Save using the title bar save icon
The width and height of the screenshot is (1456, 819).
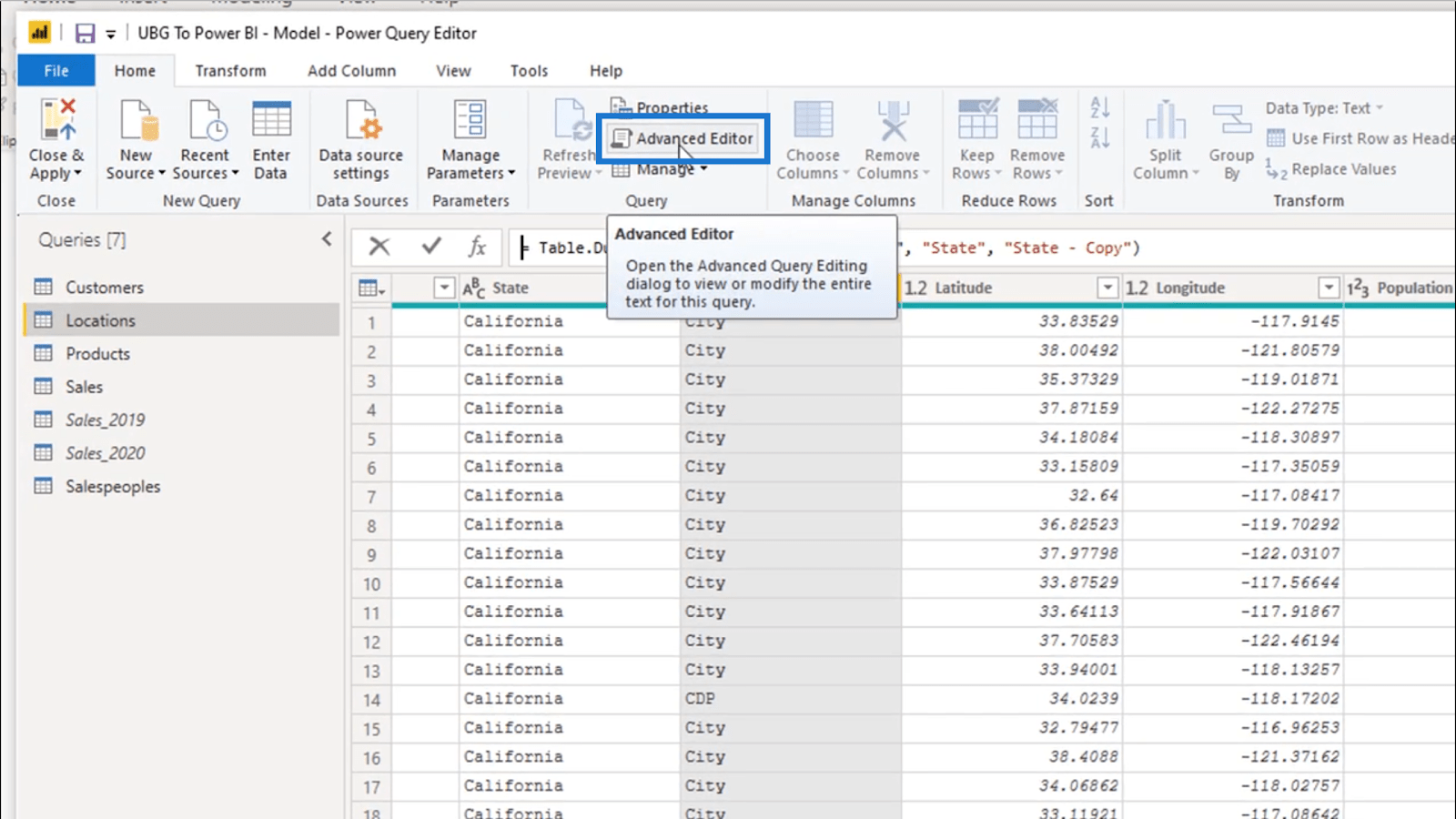[85, 34]
